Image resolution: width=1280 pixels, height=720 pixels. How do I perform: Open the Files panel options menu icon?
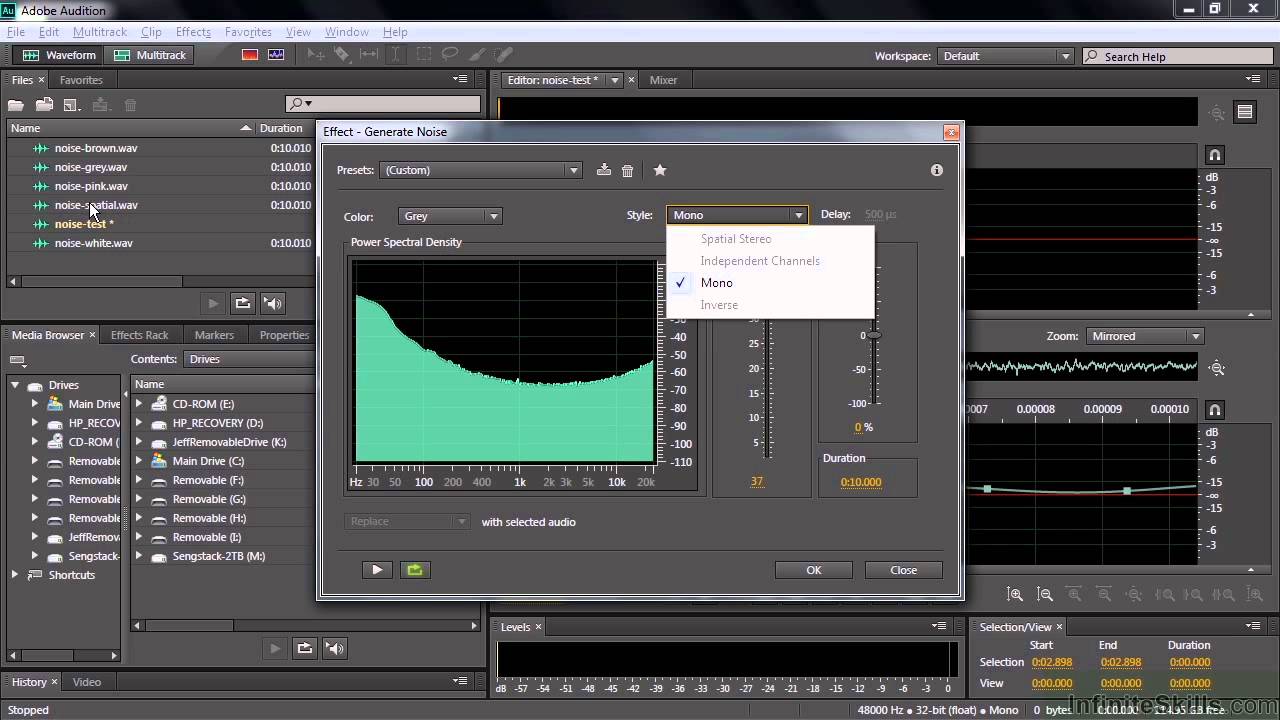pyautogui.click(x=460, y=79)
